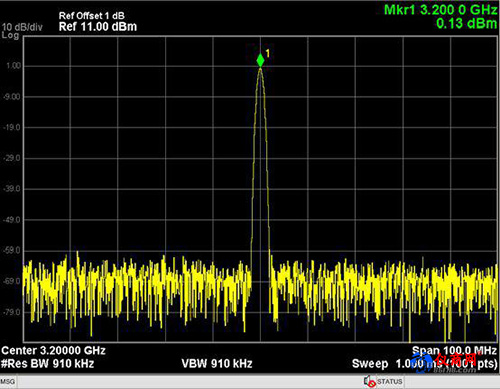This screenshot has height=389, width=500.
Task: Click the 10 dB/div scale label
Action: [x=22, y=27]
